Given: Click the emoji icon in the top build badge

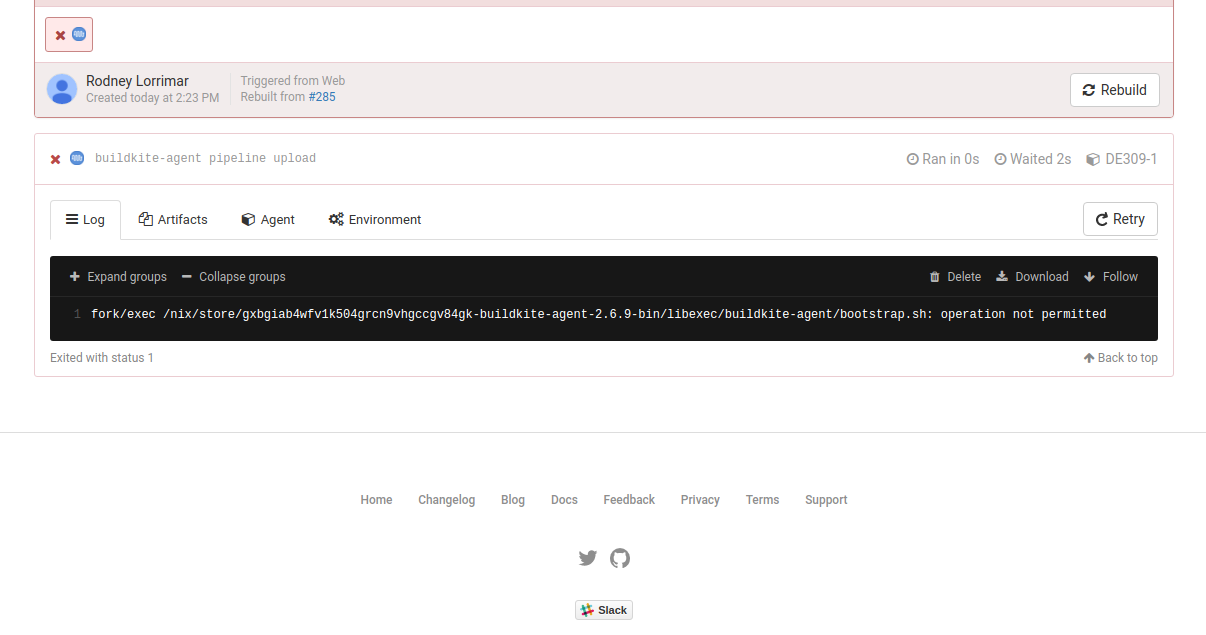Looking at the screenshot, I should coord(76,33).
